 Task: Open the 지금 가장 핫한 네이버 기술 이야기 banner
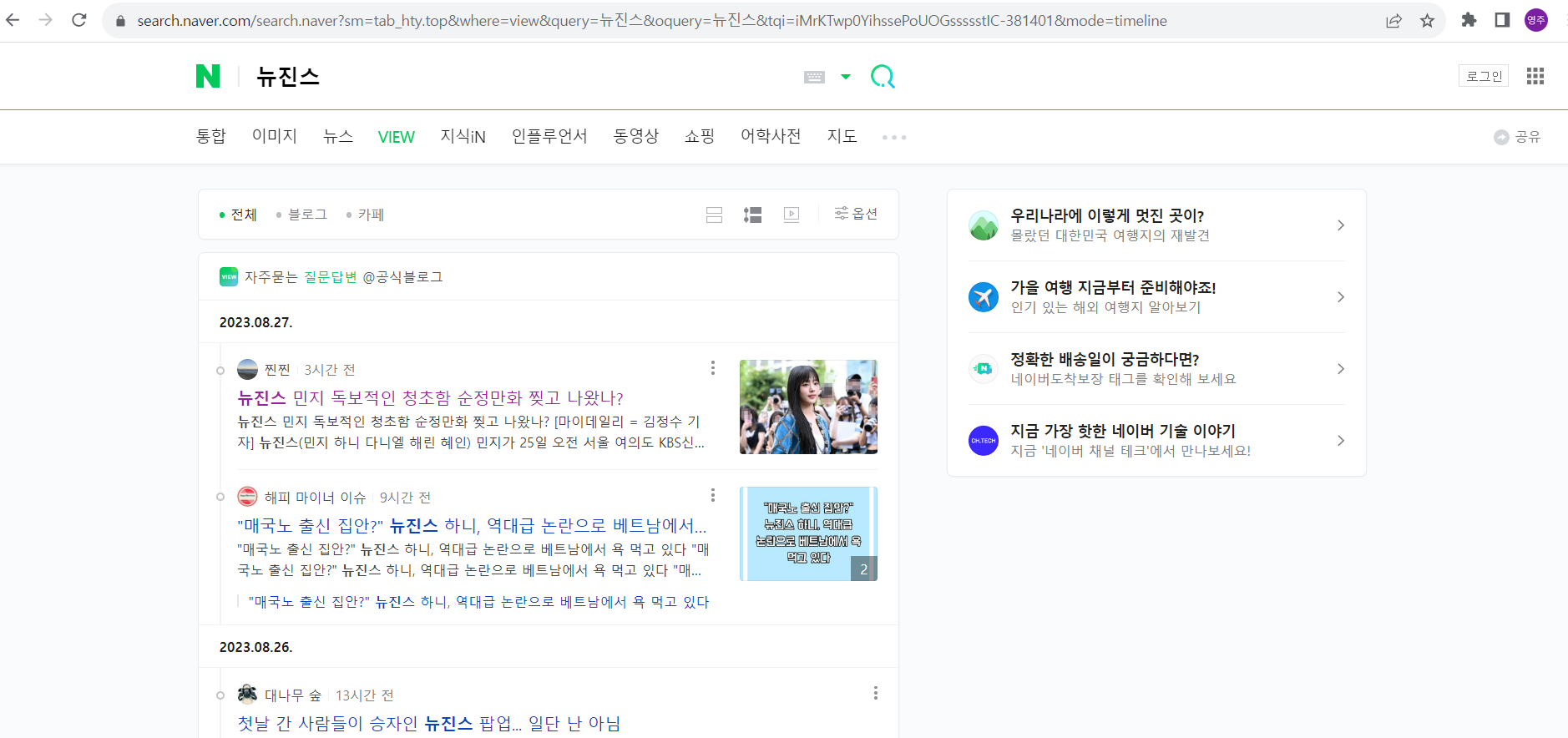point(1156,441)
